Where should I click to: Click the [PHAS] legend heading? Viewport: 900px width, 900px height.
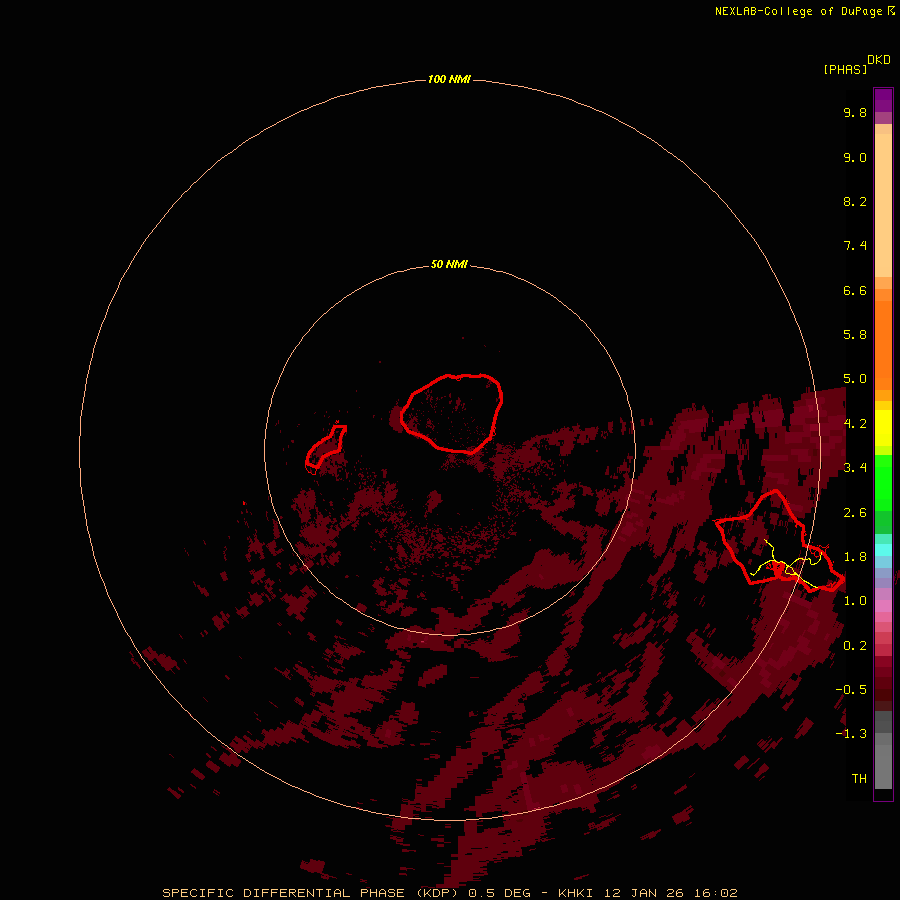pos(845,70)
